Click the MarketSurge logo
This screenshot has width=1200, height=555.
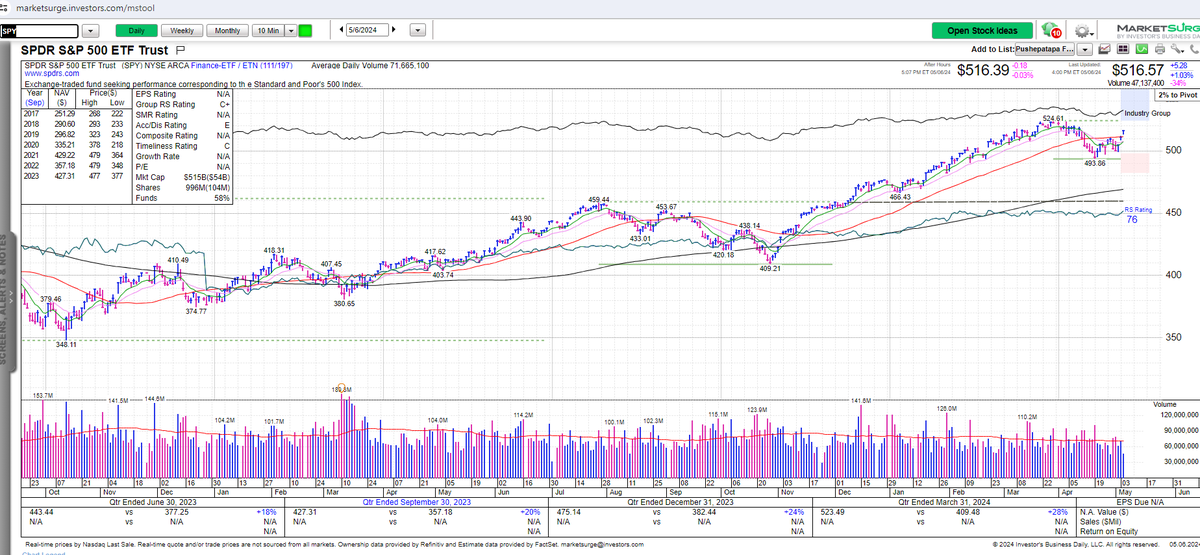(1156, 29)
